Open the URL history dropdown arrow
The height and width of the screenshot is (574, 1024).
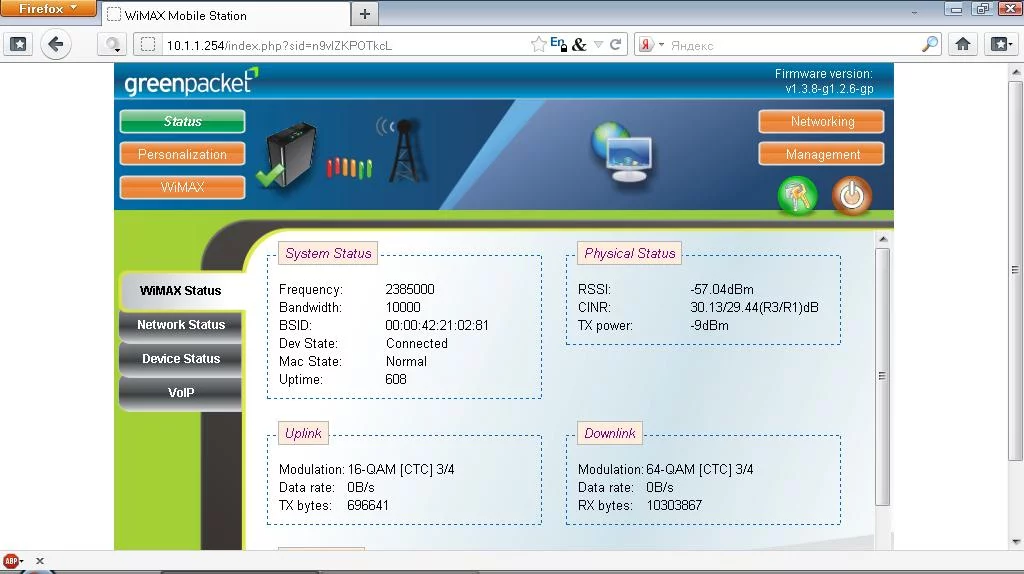599,45
